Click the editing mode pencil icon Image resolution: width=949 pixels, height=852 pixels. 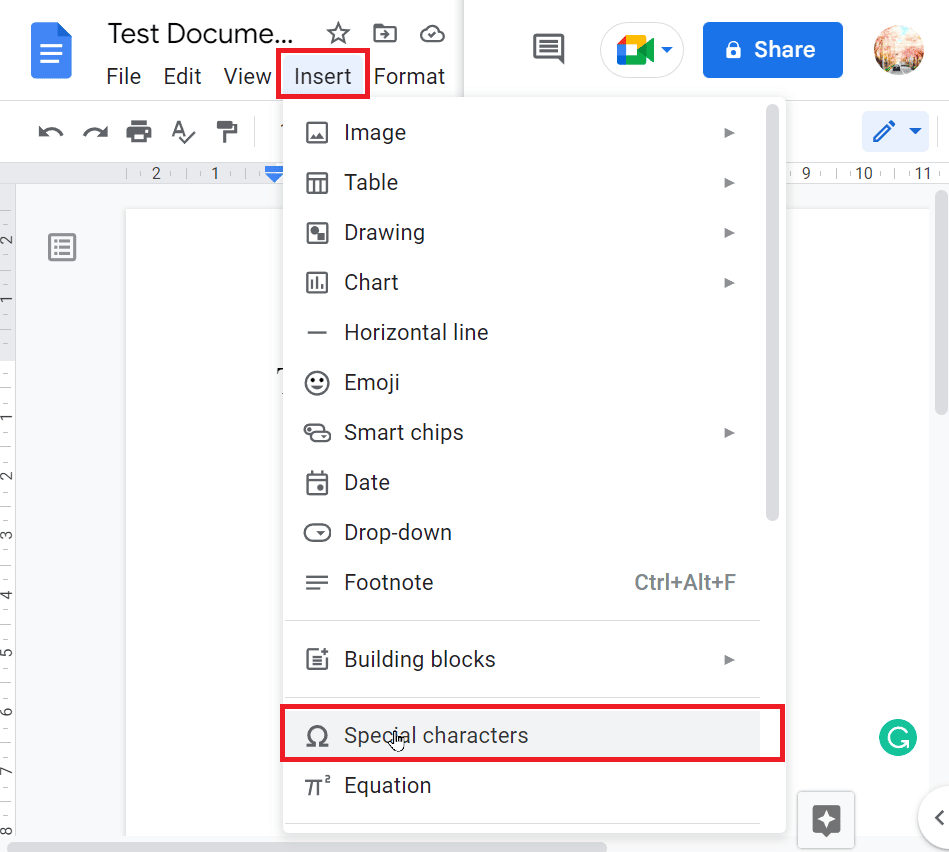click(884, 131)
